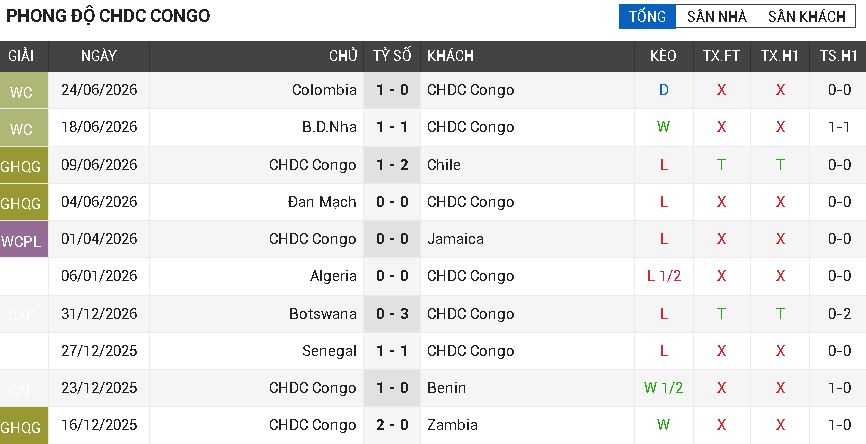Click GHQG badge for 09/06/2026 match
866x444 pixels.
21,165
